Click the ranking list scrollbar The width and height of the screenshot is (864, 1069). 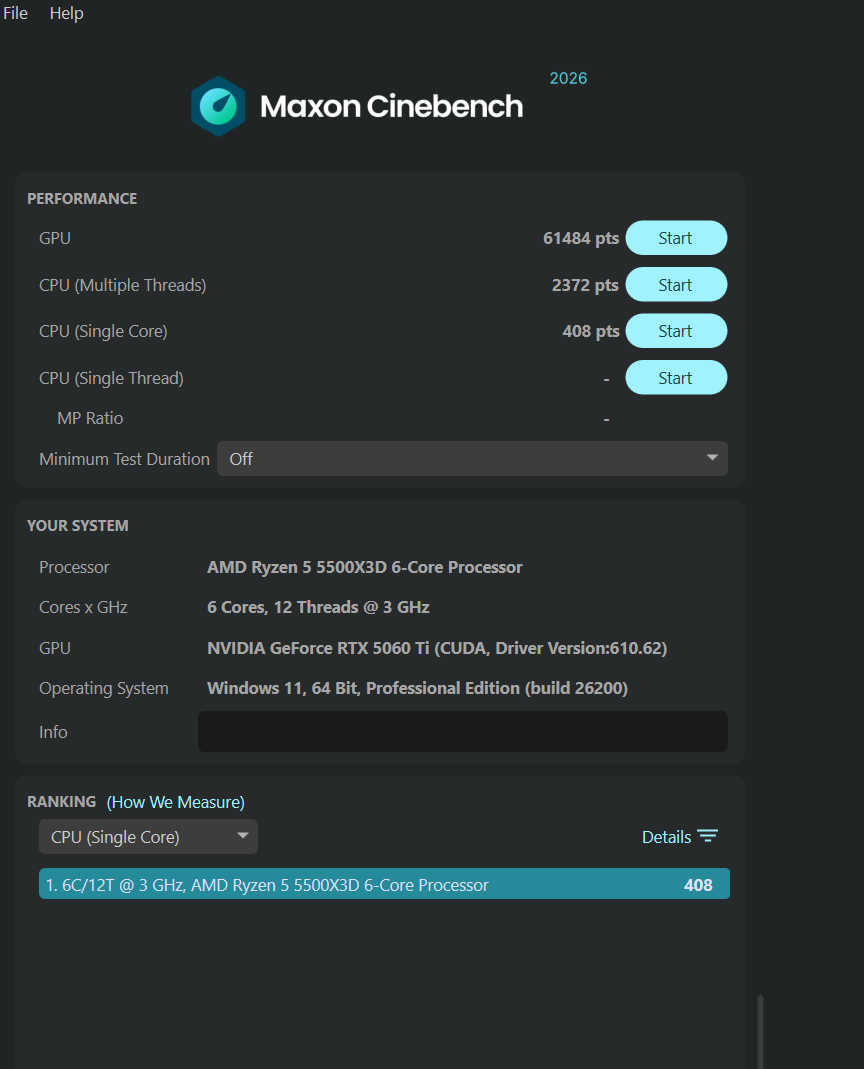tap(760, 1031)
